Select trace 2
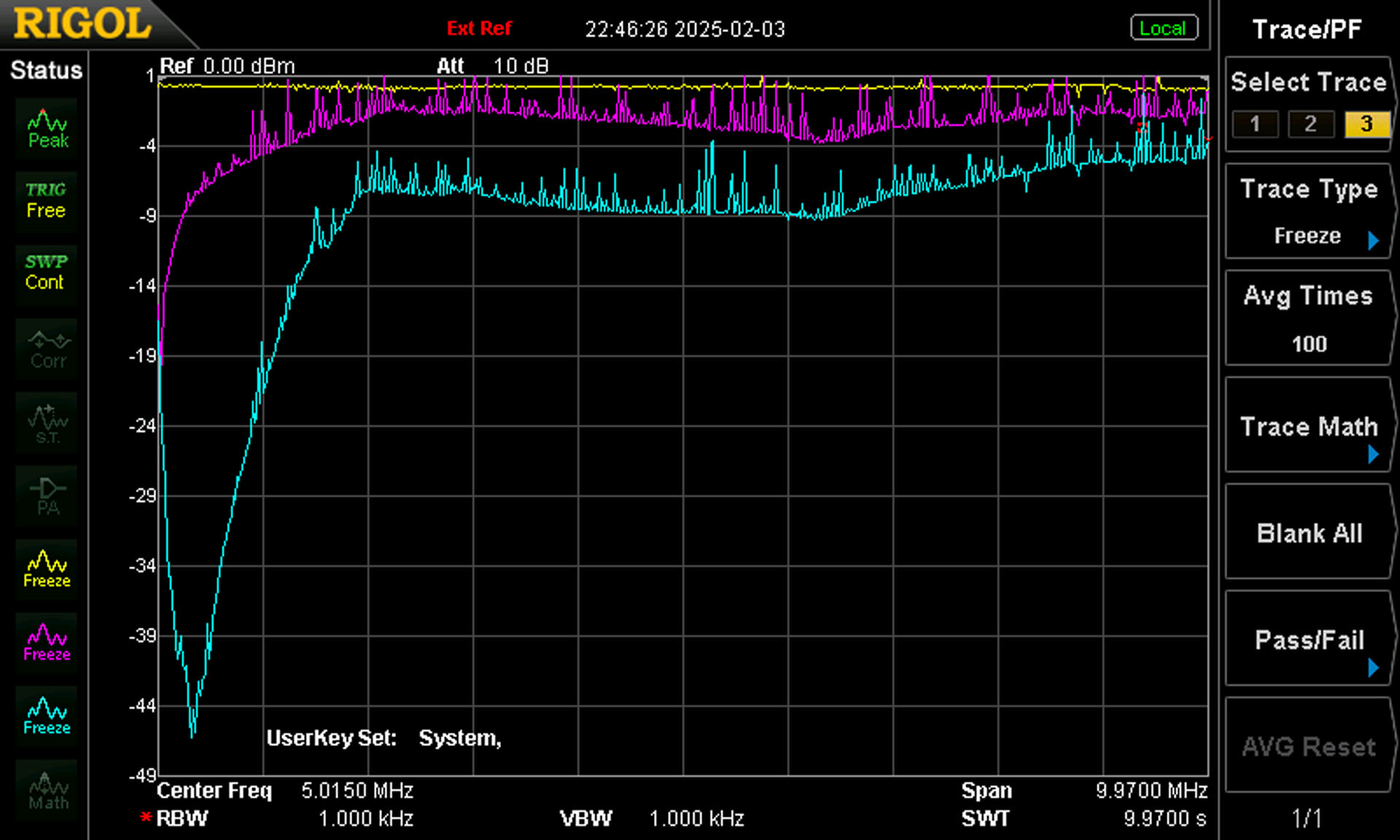Viewport: 1400px width, 840px height. [x=1310, y=124]
